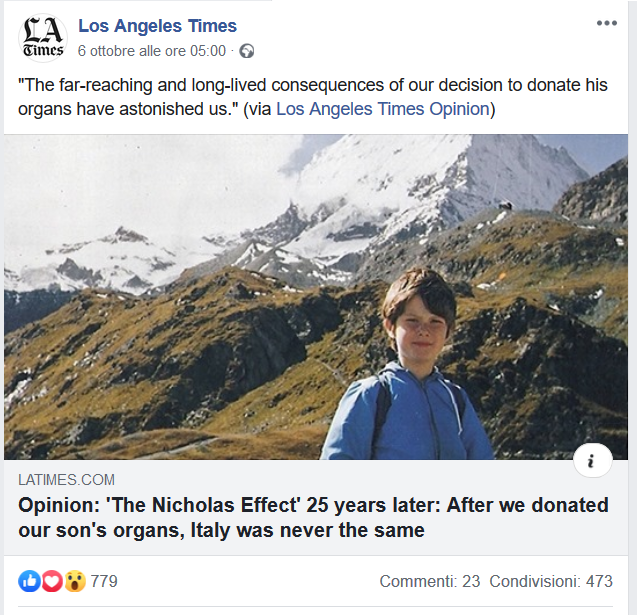Click the post timestamp '6 ottobre alle ore 05:00'
637x615 pixels.
tap(152, 50)
